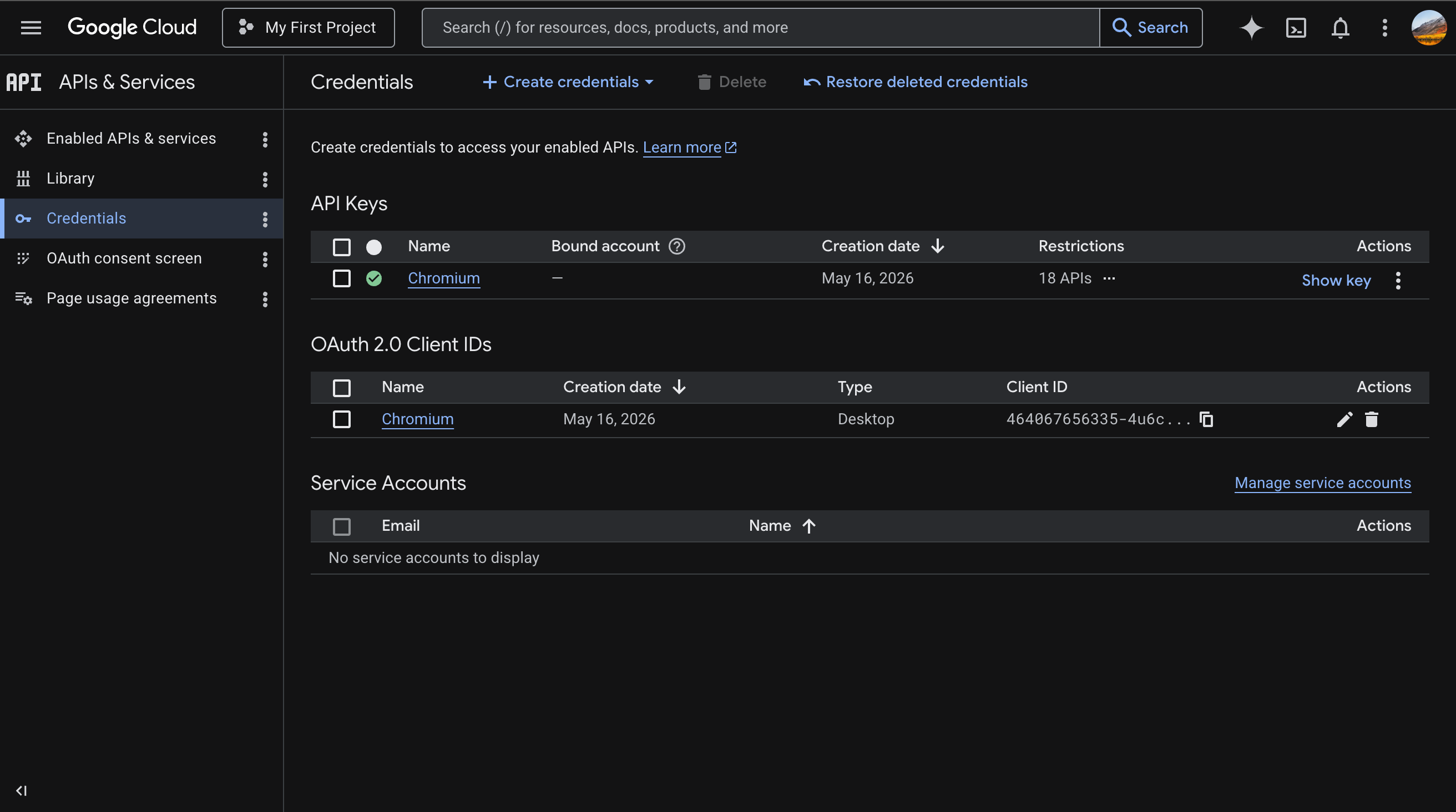Open more options for Library
This screenshot has height=812, width=1456.
265,179
